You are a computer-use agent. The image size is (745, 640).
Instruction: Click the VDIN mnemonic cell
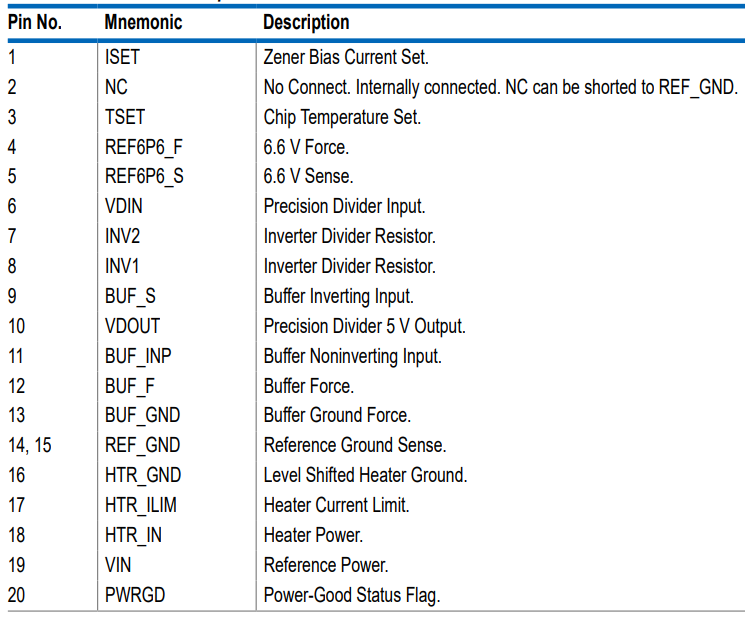click(x=125, y=207)
